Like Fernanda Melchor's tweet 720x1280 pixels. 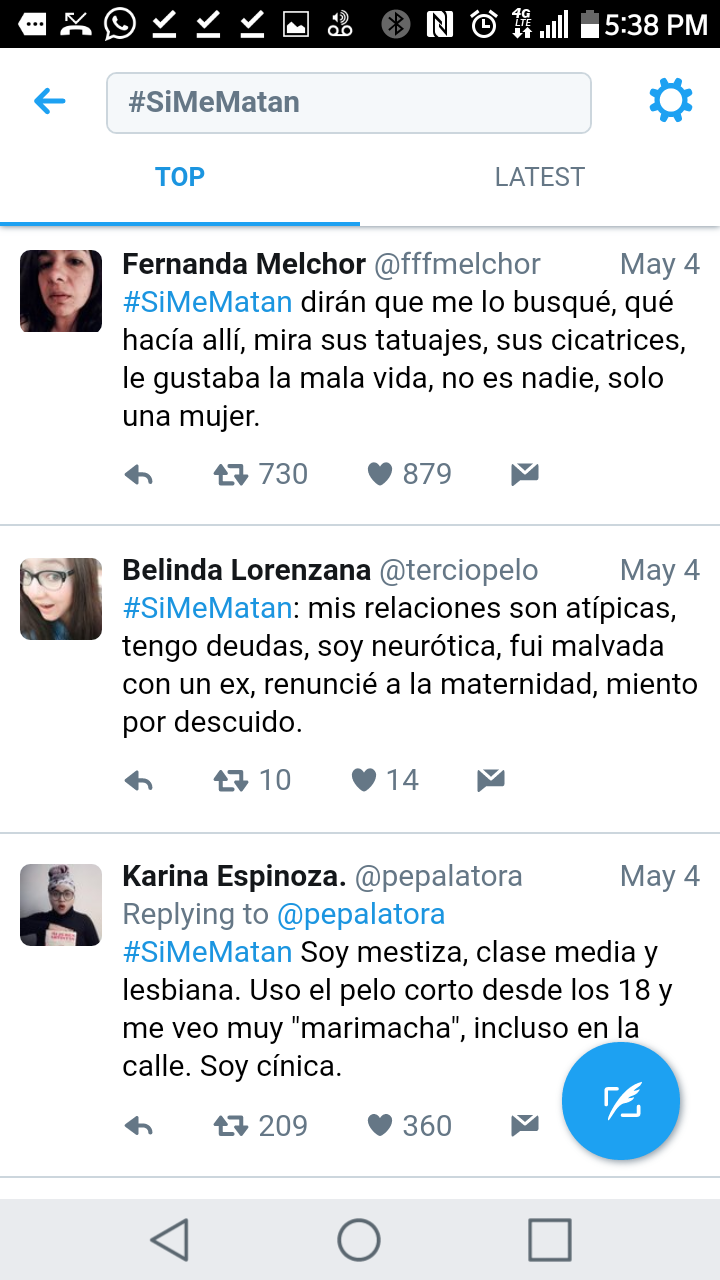(x=380, y=474)
